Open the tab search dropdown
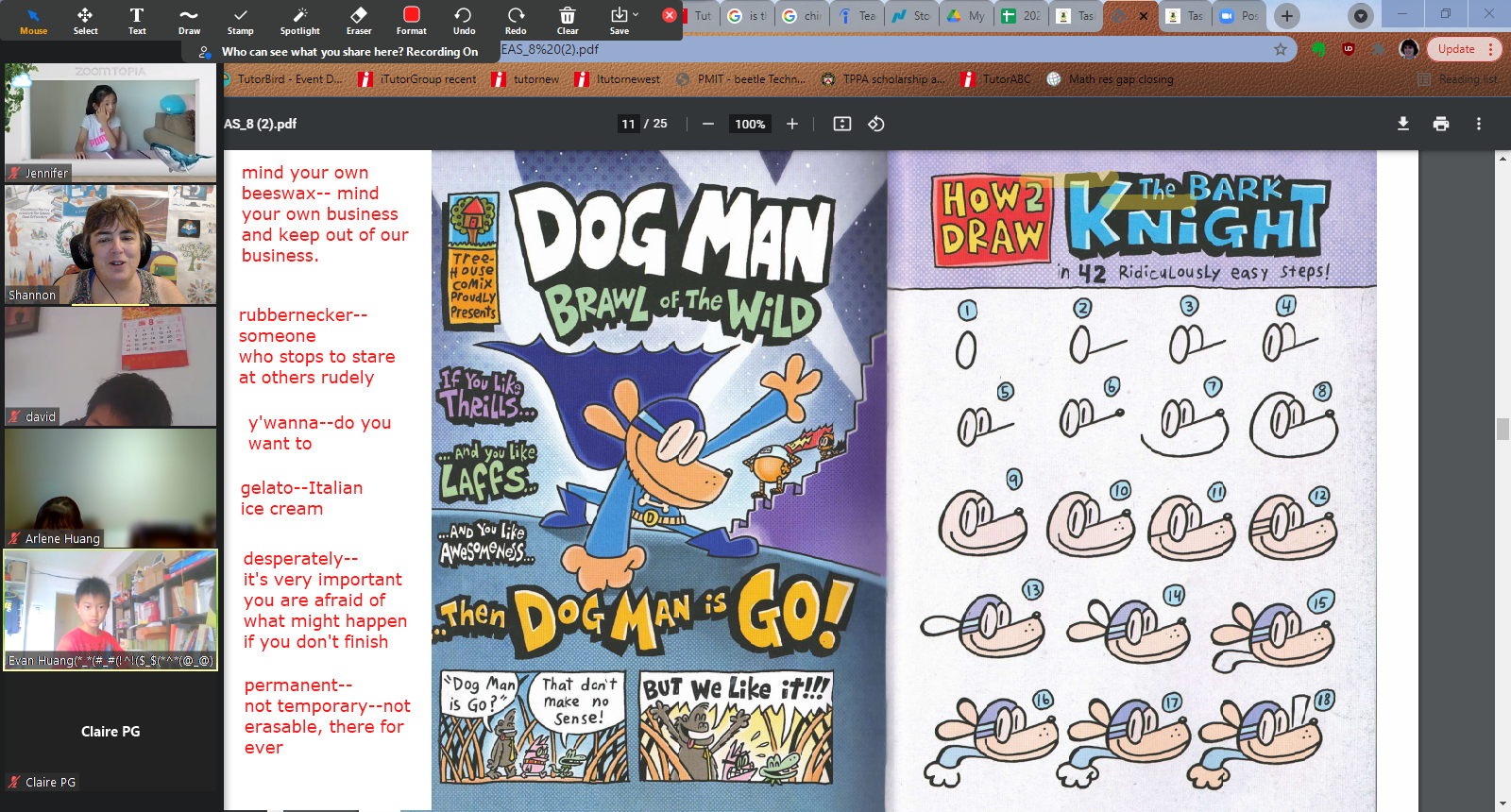The width and height of the screenshot is (1511, 812). [1360, 15]
